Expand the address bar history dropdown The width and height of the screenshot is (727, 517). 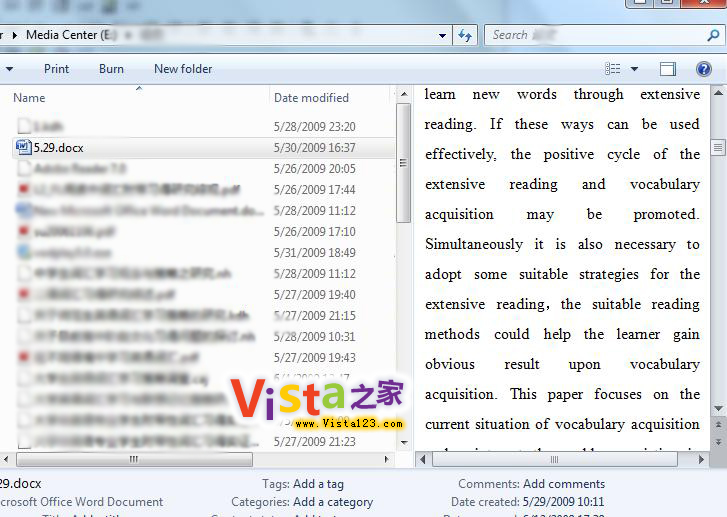(443, 35)
